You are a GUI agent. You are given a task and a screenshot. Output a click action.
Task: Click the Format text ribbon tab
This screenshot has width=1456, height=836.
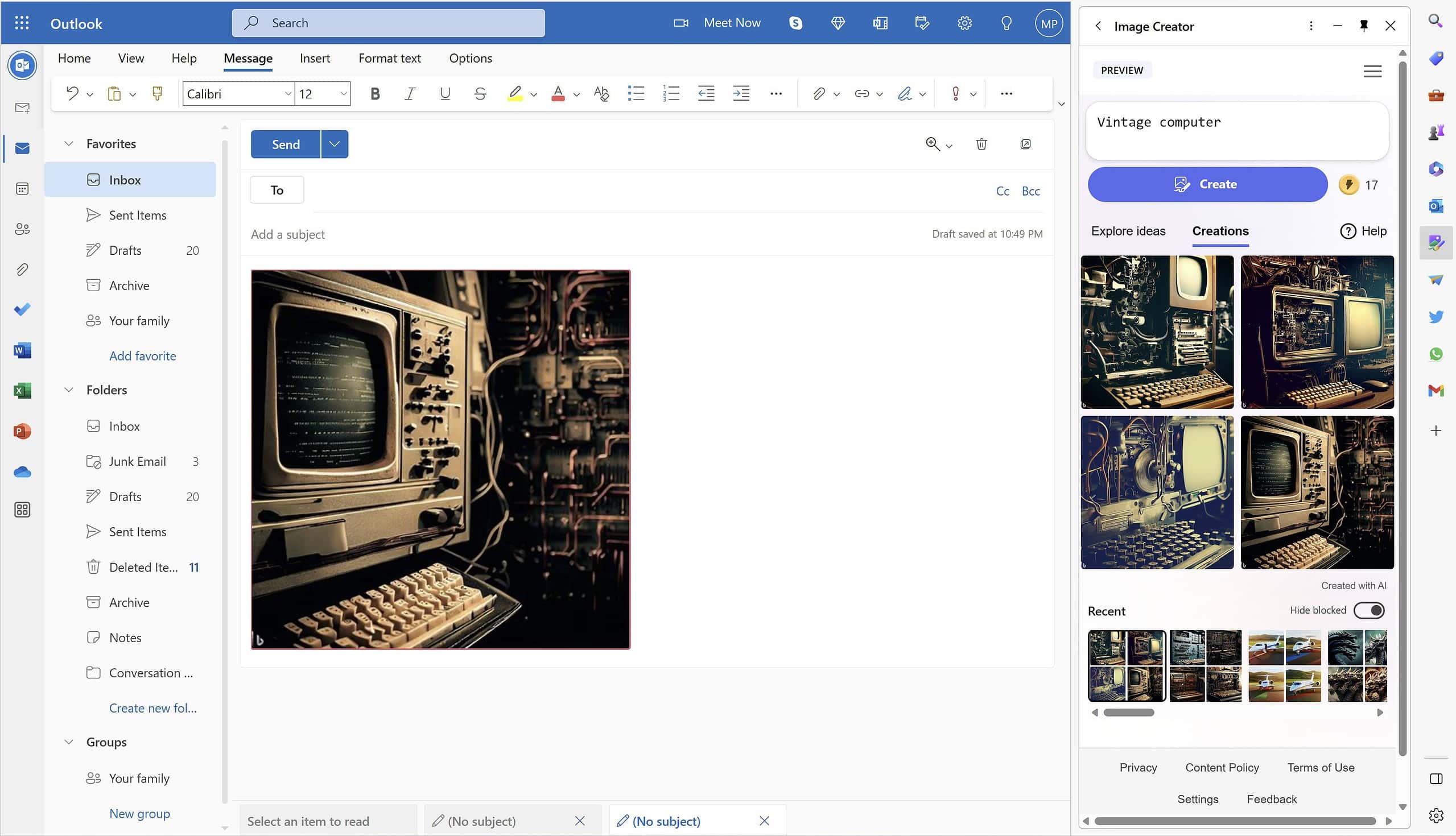[390, 58]
